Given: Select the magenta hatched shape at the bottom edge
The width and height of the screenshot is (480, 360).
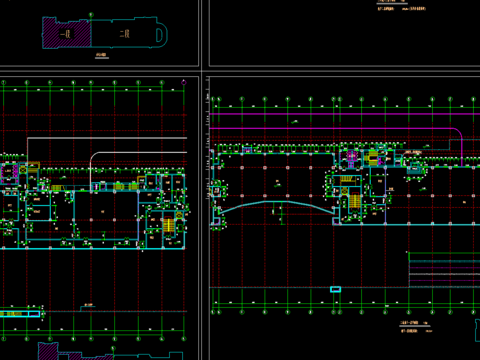Looking at the screenshot, I should (48, 351).
